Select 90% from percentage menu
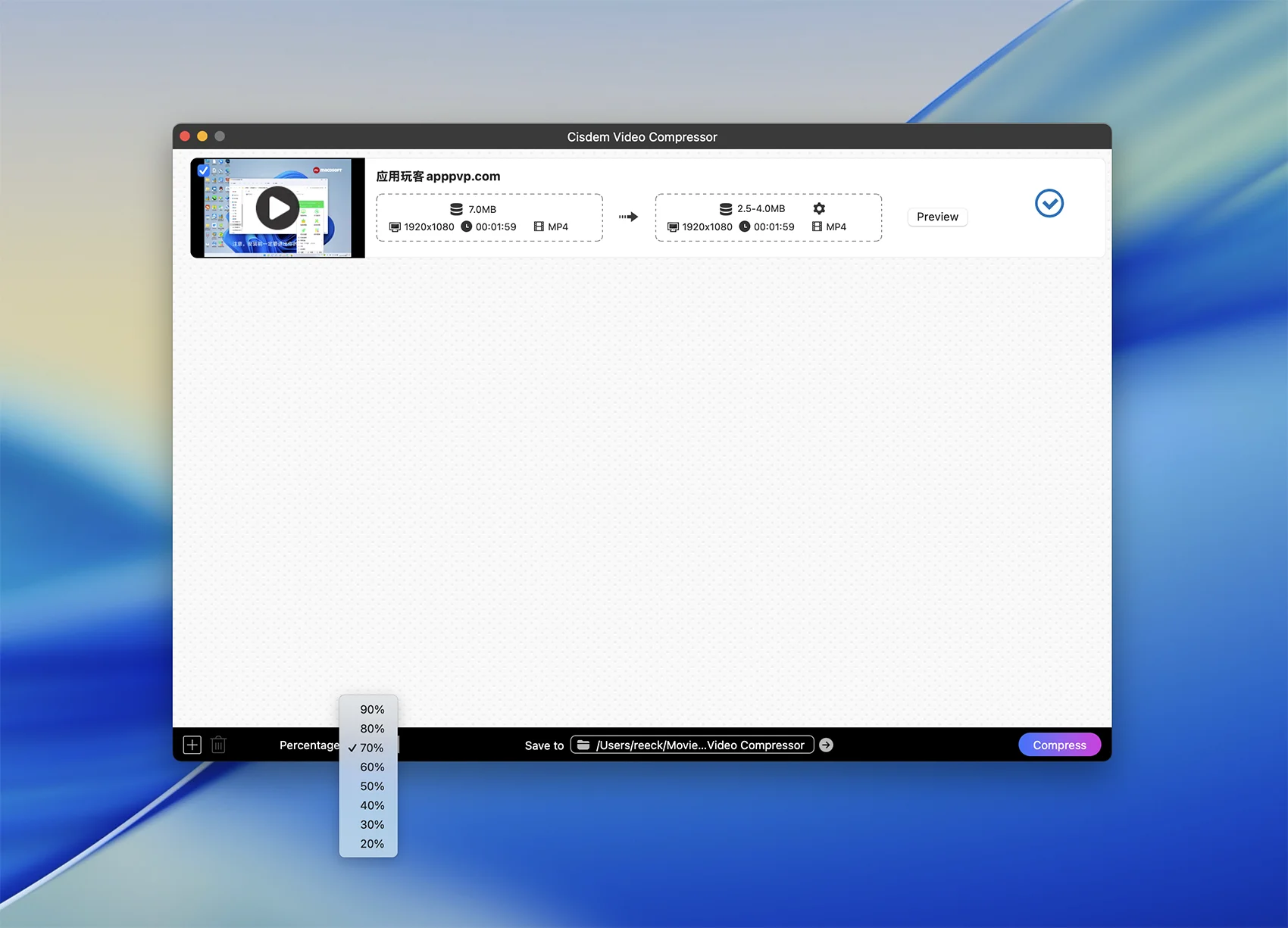This screenshot has height=928, width=1288. click(x=371, y=710)
